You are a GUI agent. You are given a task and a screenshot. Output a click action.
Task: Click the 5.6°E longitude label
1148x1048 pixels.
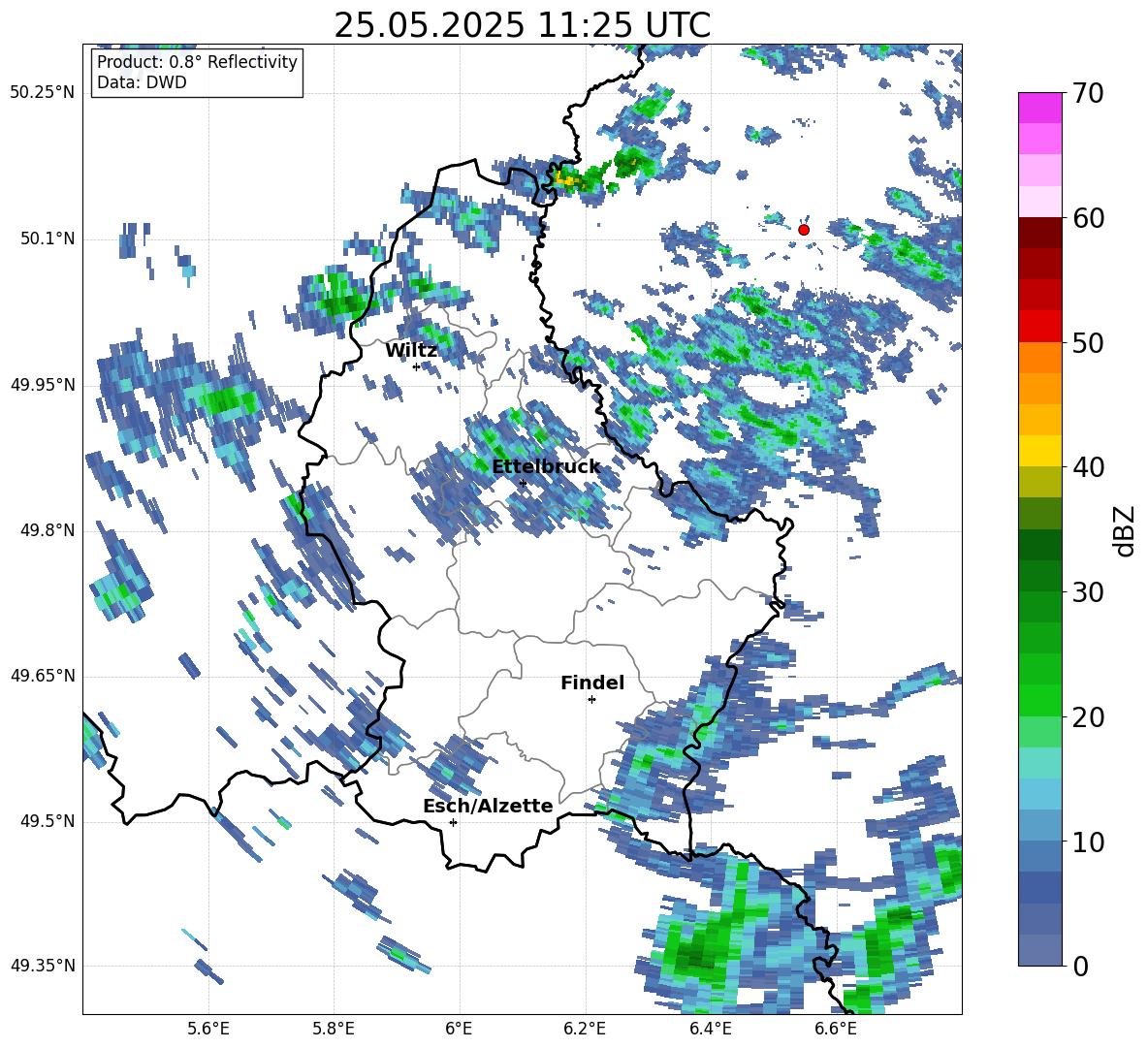208,1029
